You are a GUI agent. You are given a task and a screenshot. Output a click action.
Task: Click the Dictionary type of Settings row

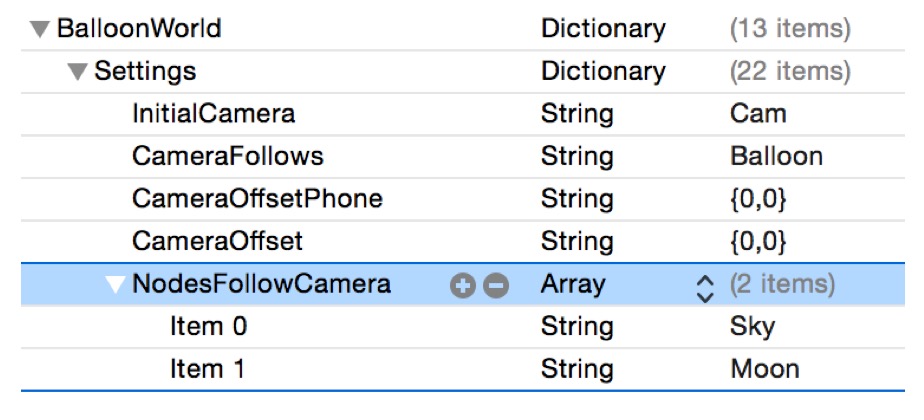[602, 72]
